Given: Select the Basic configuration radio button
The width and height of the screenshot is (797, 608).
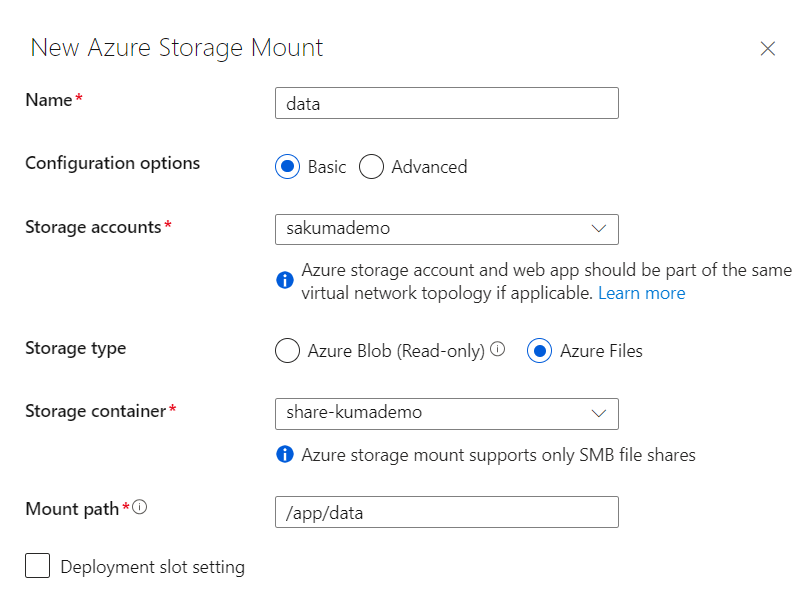Looking at the screenshot, I should pos(288,167).
